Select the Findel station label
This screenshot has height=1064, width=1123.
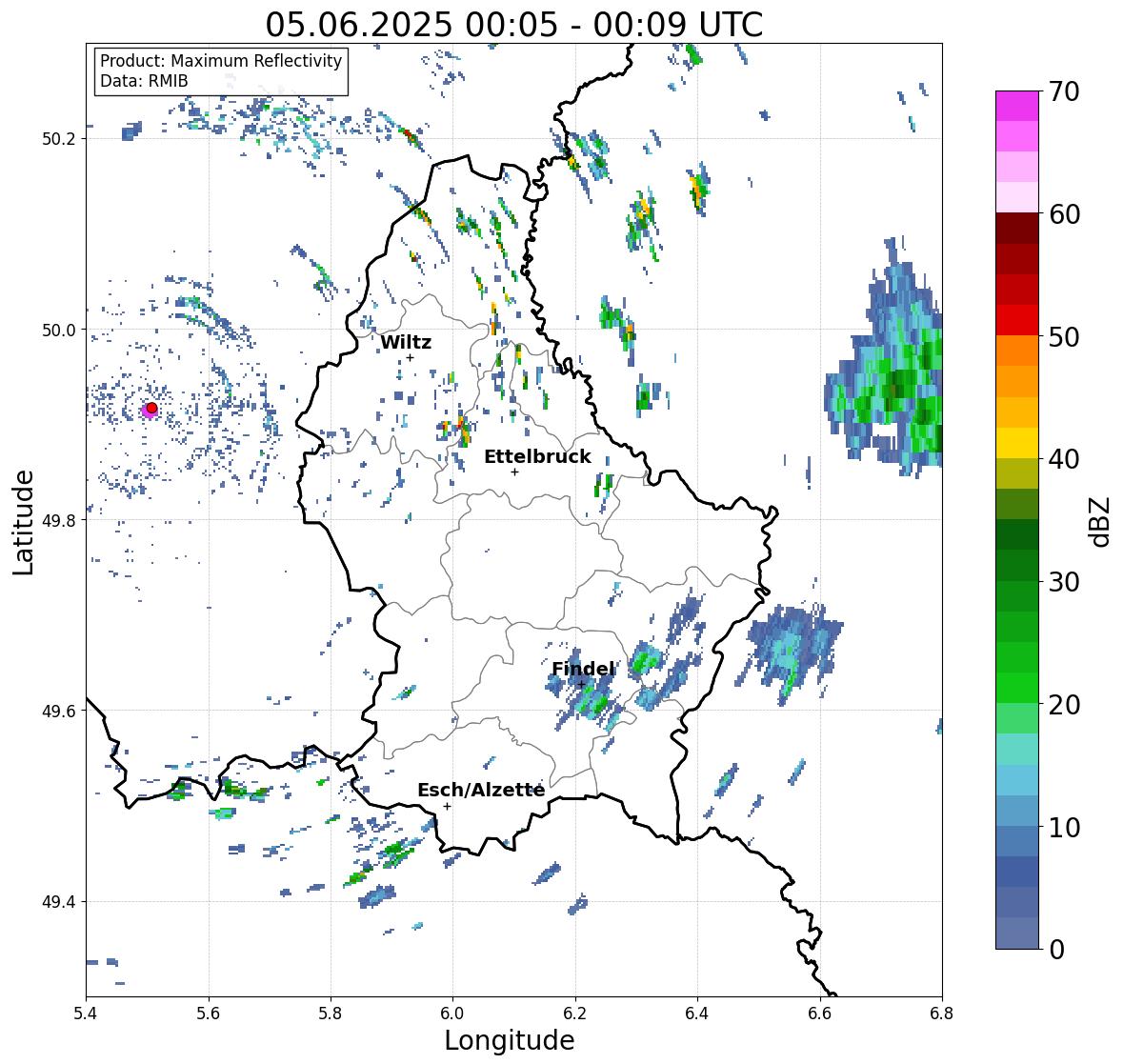[583, 669]
